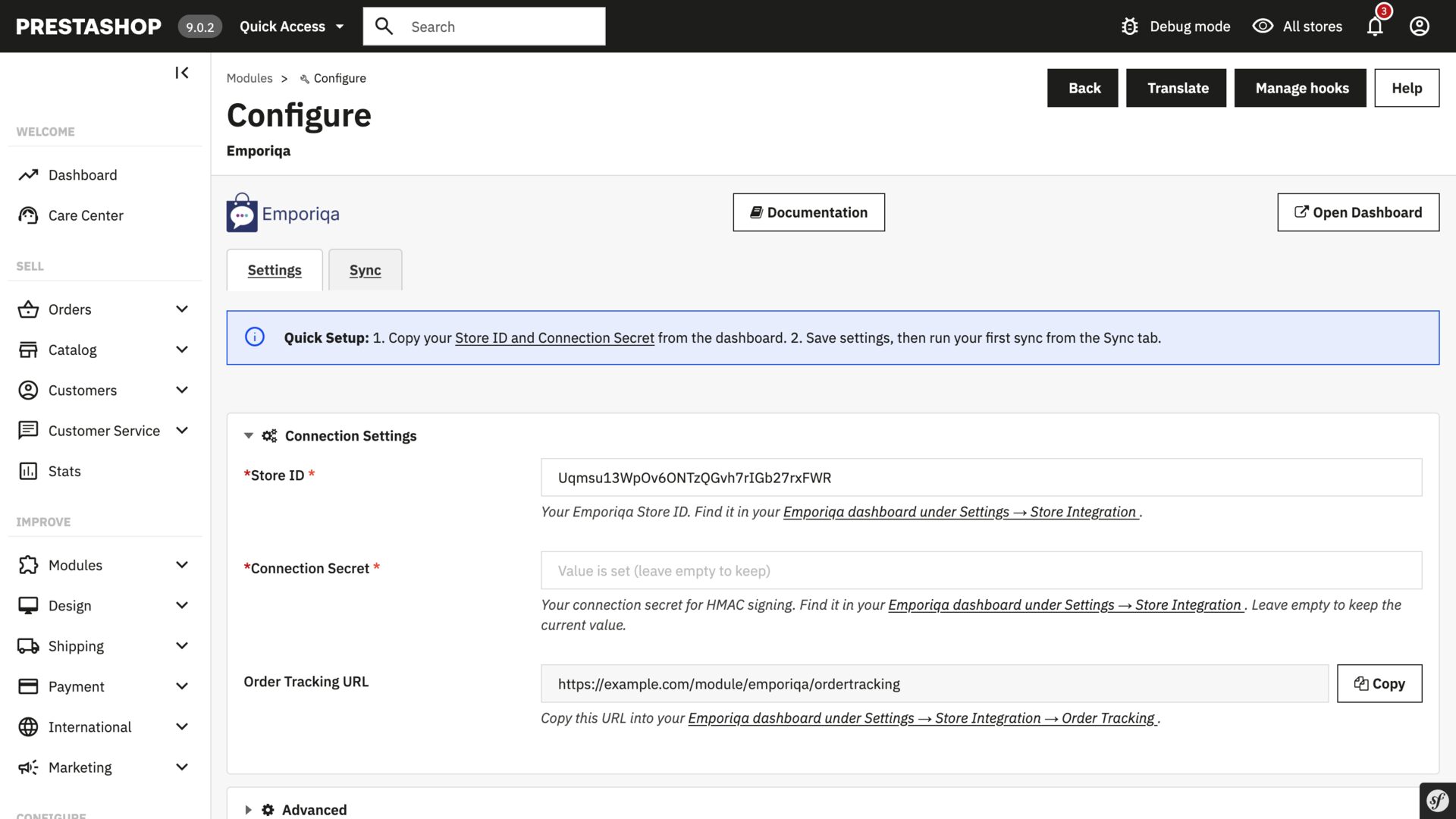Click the search magnifier icon
The width and height of the screenshot is (1456, 819).
pyautogui.click(x=384, y=25)
